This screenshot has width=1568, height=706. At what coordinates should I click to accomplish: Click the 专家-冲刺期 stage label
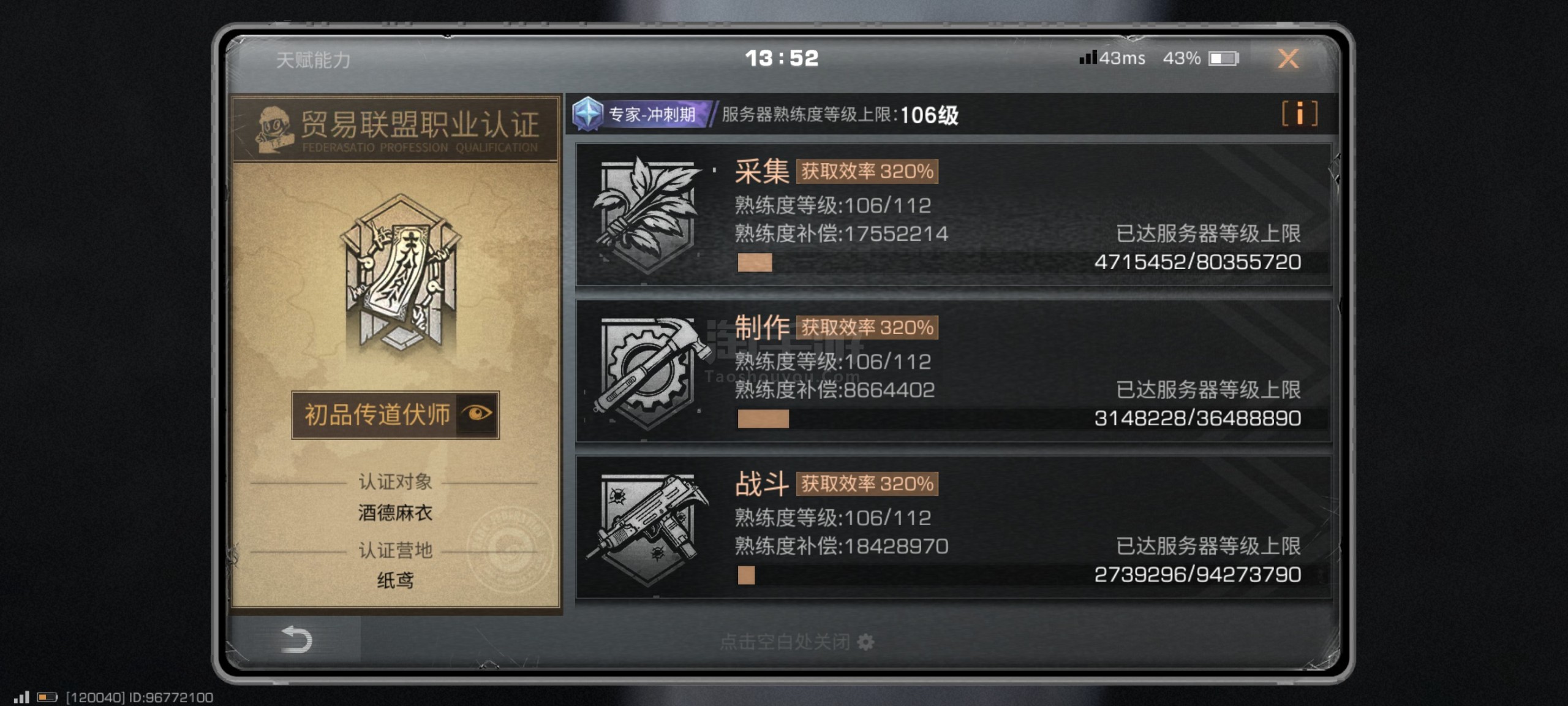click(x=652, y=115)
